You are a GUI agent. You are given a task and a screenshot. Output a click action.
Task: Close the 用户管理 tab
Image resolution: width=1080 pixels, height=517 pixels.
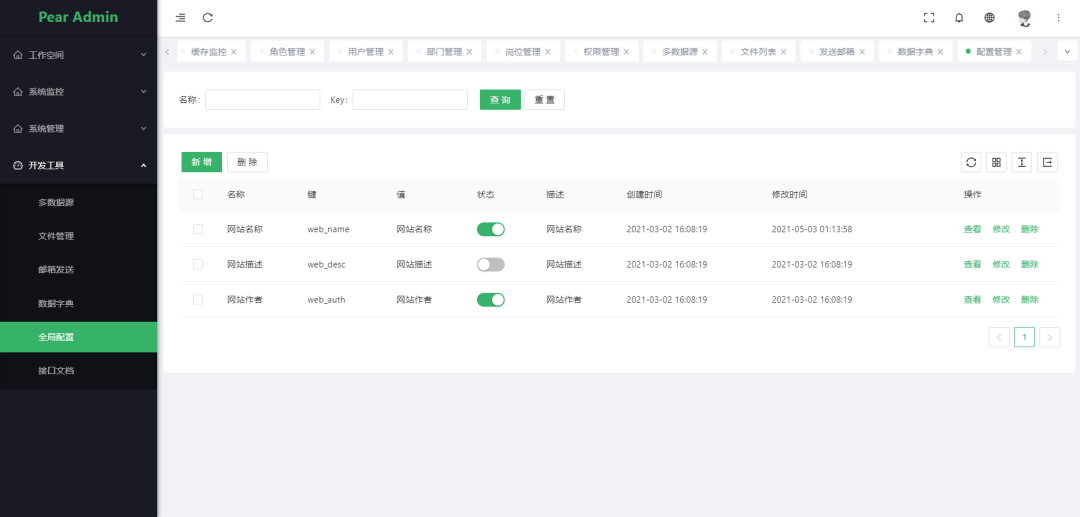(391, 52)
